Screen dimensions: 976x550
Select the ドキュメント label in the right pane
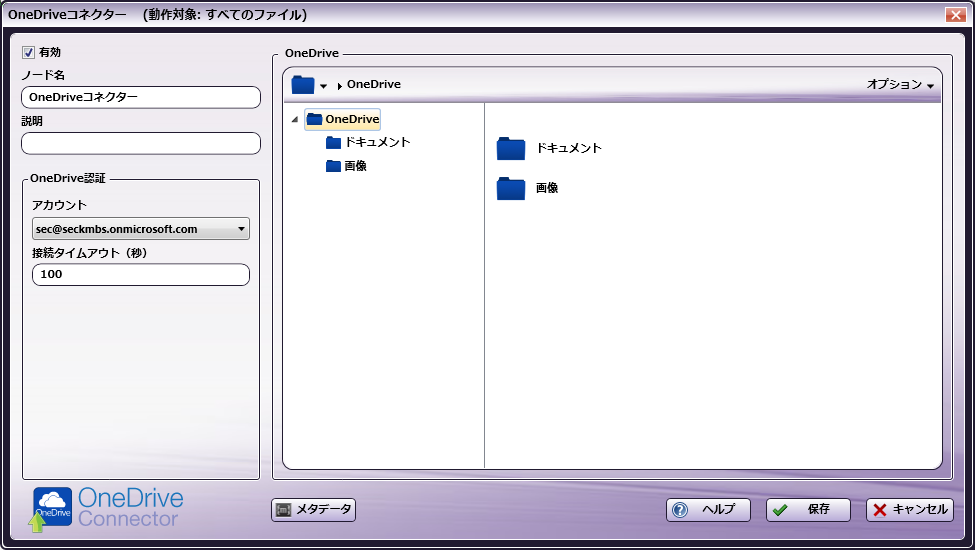click(x=569, y=148)
